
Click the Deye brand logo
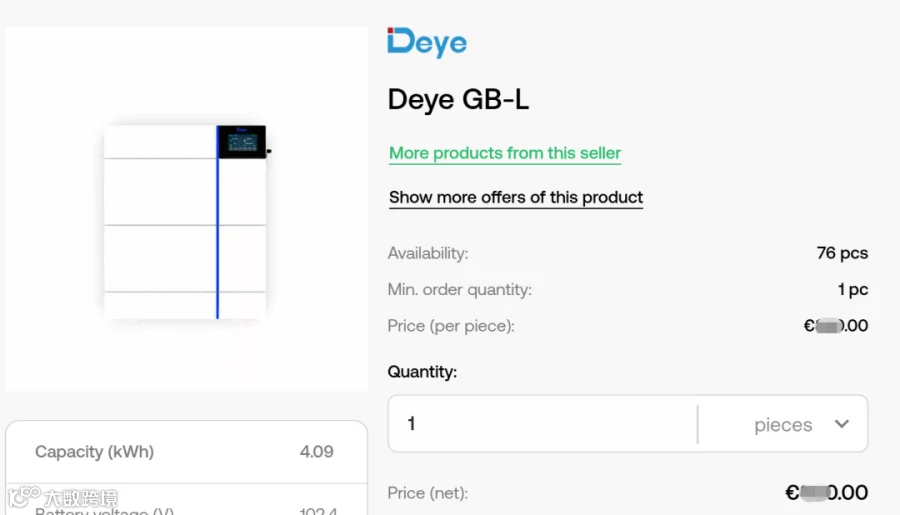coord(427,42)
